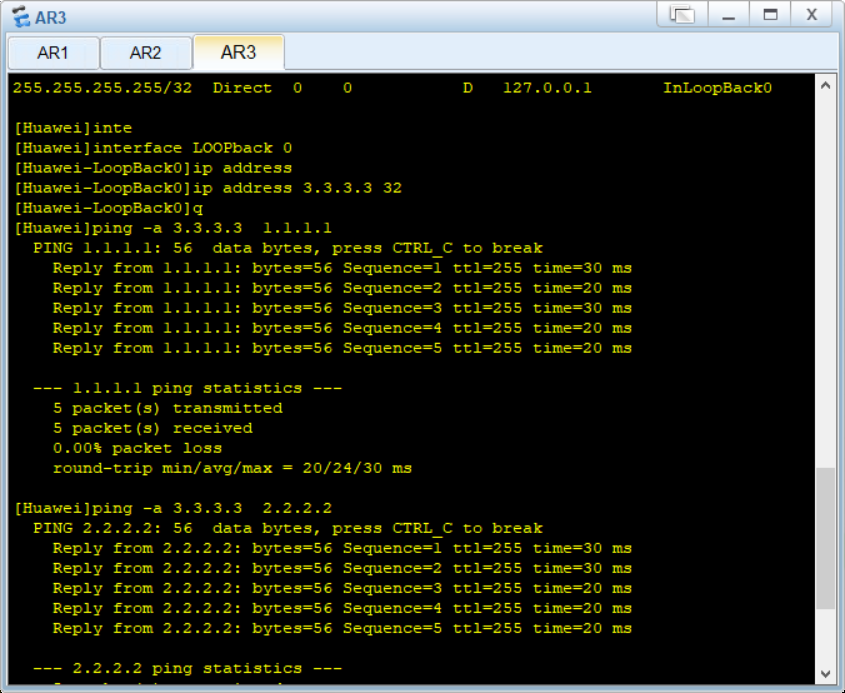Click the 1.1.1.1 reply with Sequence=1
Viewport: 845px width, 693px height.
[x=342, y=268]
